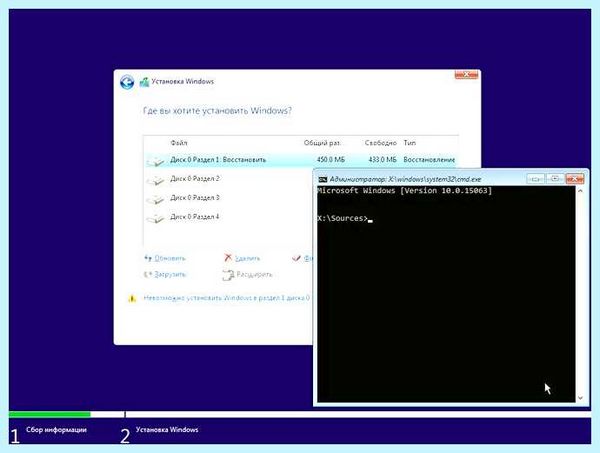Select drive icon for Disk 0 Partition 3

(x=155, y=199)
